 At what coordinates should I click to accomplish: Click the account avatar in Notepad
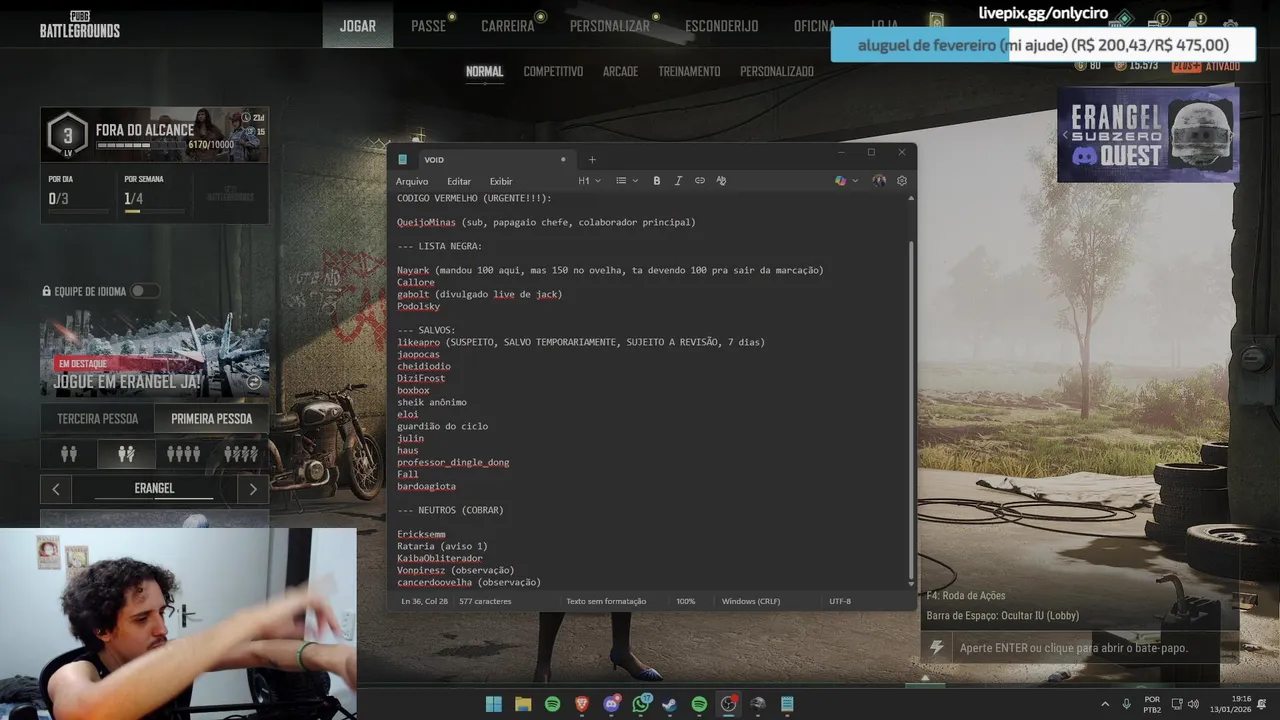(879, 181)
